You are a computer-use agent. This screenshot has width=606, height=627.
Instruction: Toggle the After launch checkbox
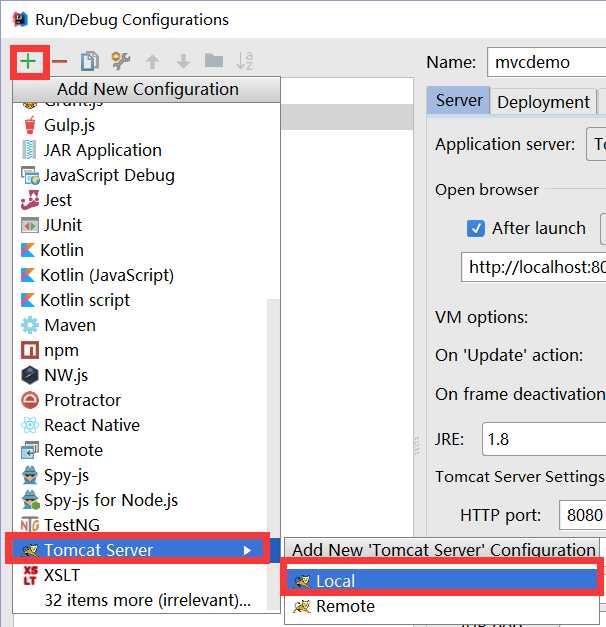click(476, 229)
